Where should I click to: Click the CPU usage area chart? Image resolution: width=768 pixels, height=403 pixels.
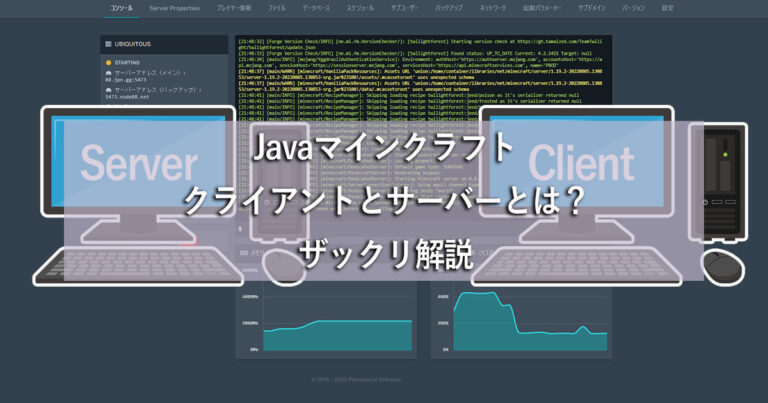tap(530, 321)
